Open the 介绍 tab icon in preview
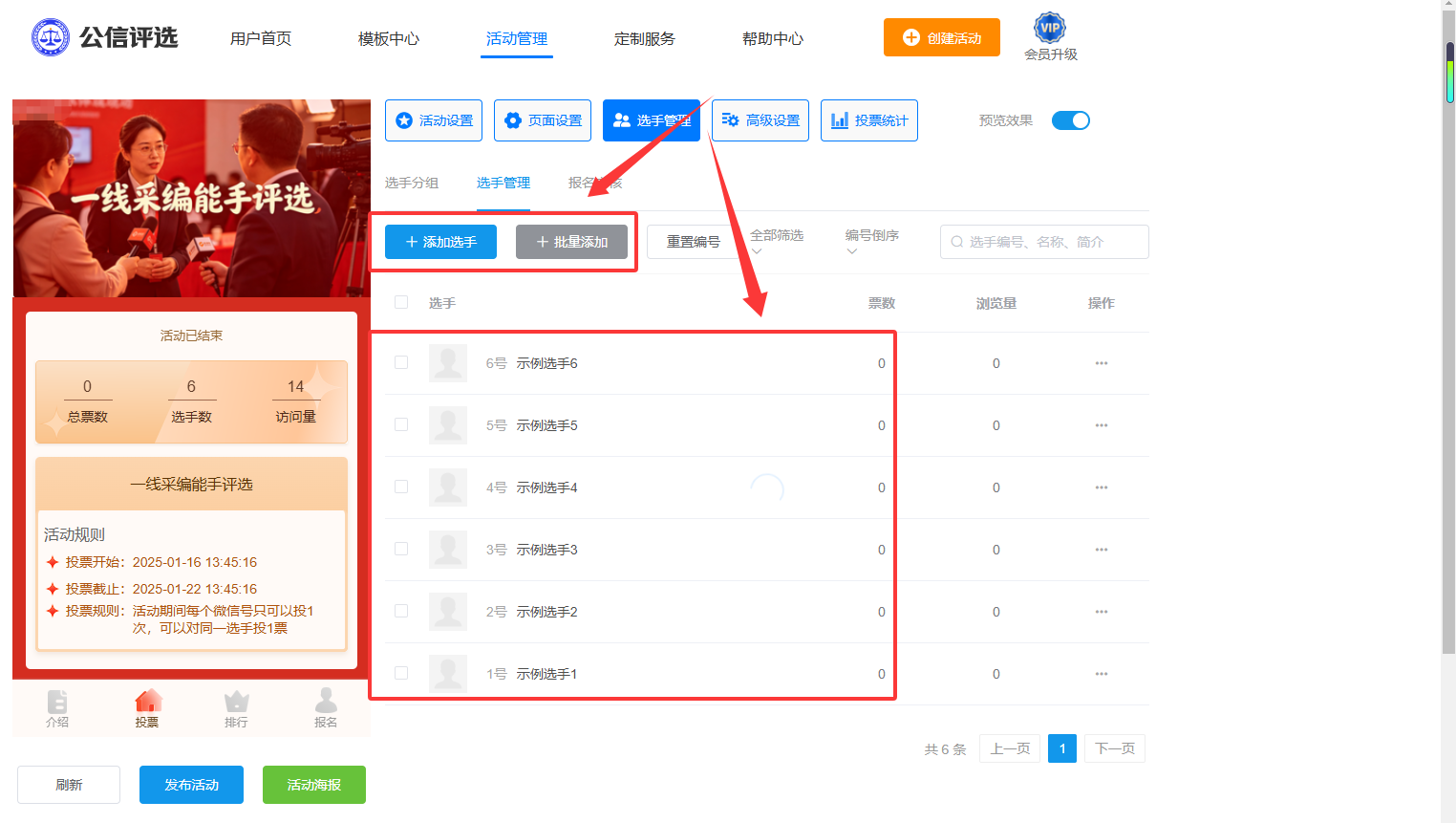 [x=57, y=702]
